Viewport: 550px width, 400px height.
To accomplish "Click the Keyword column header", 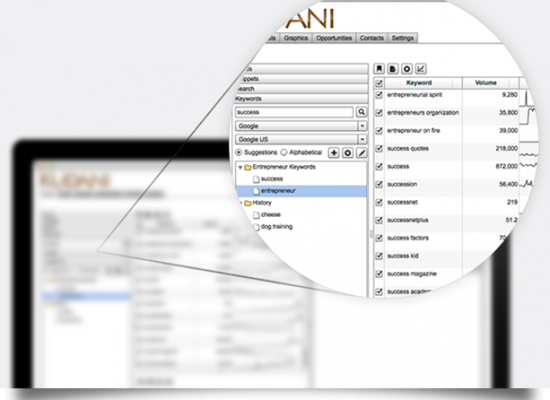I will (x=419, y=83).
